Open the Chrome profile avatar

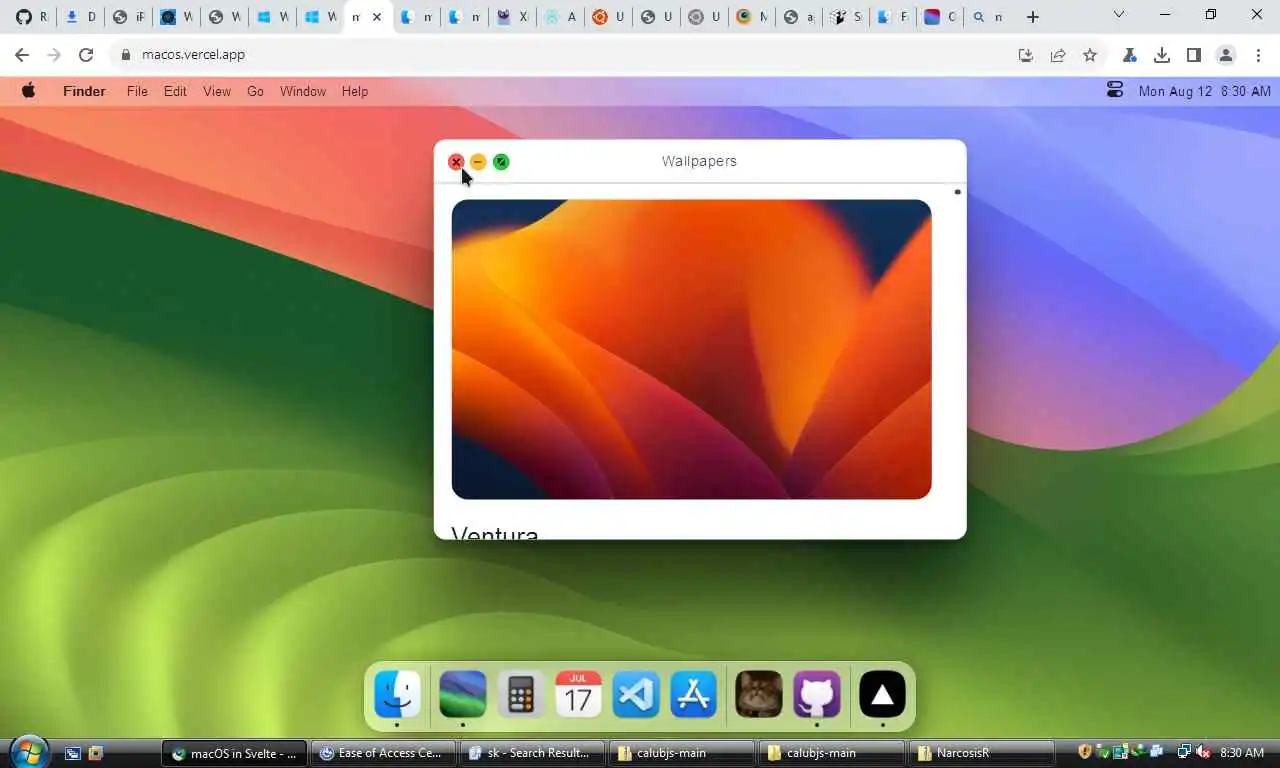[x=1226, y=55]
